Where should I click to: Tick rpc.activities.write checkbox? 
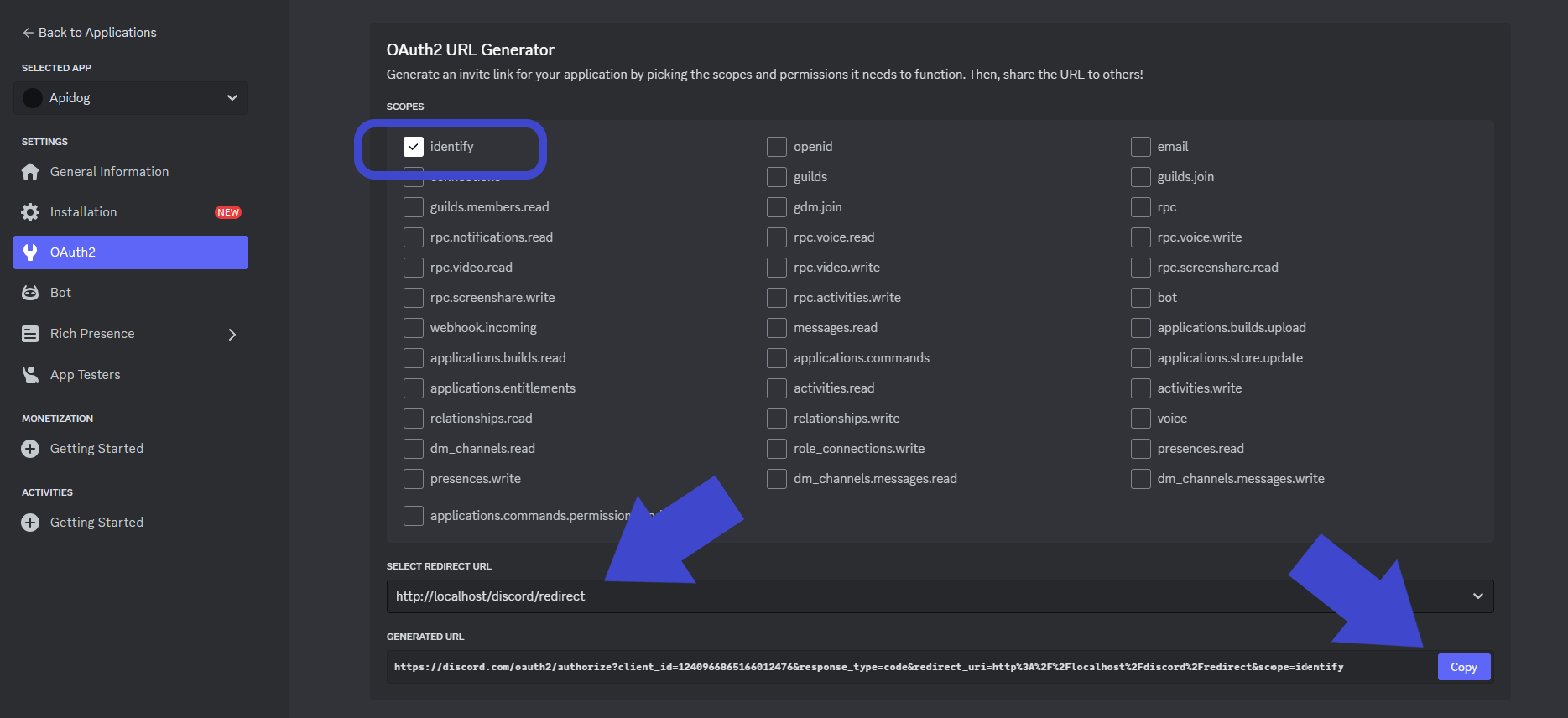[x=777, y=298]
